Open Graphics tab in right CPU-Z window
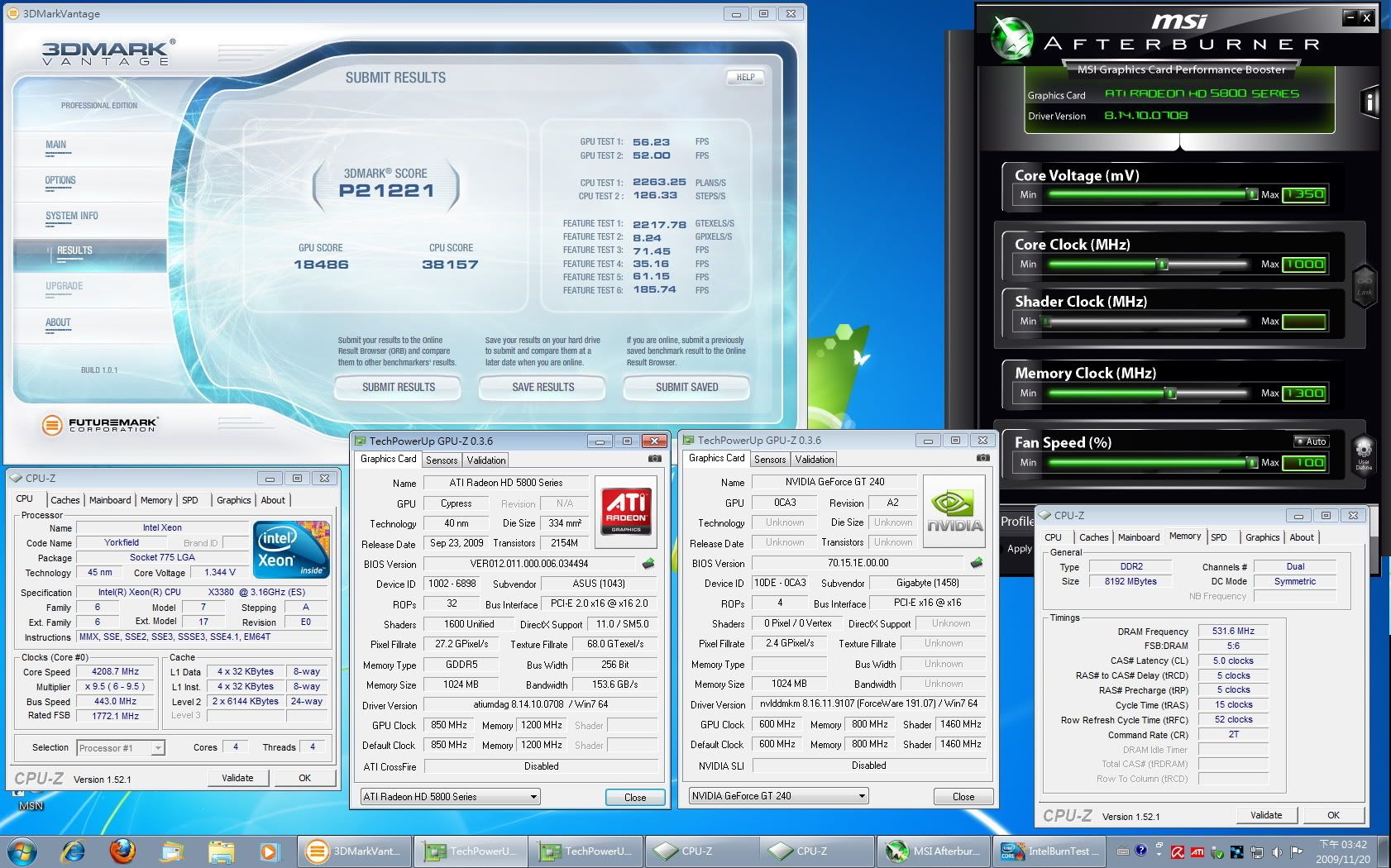 (x=1263, y=537)
